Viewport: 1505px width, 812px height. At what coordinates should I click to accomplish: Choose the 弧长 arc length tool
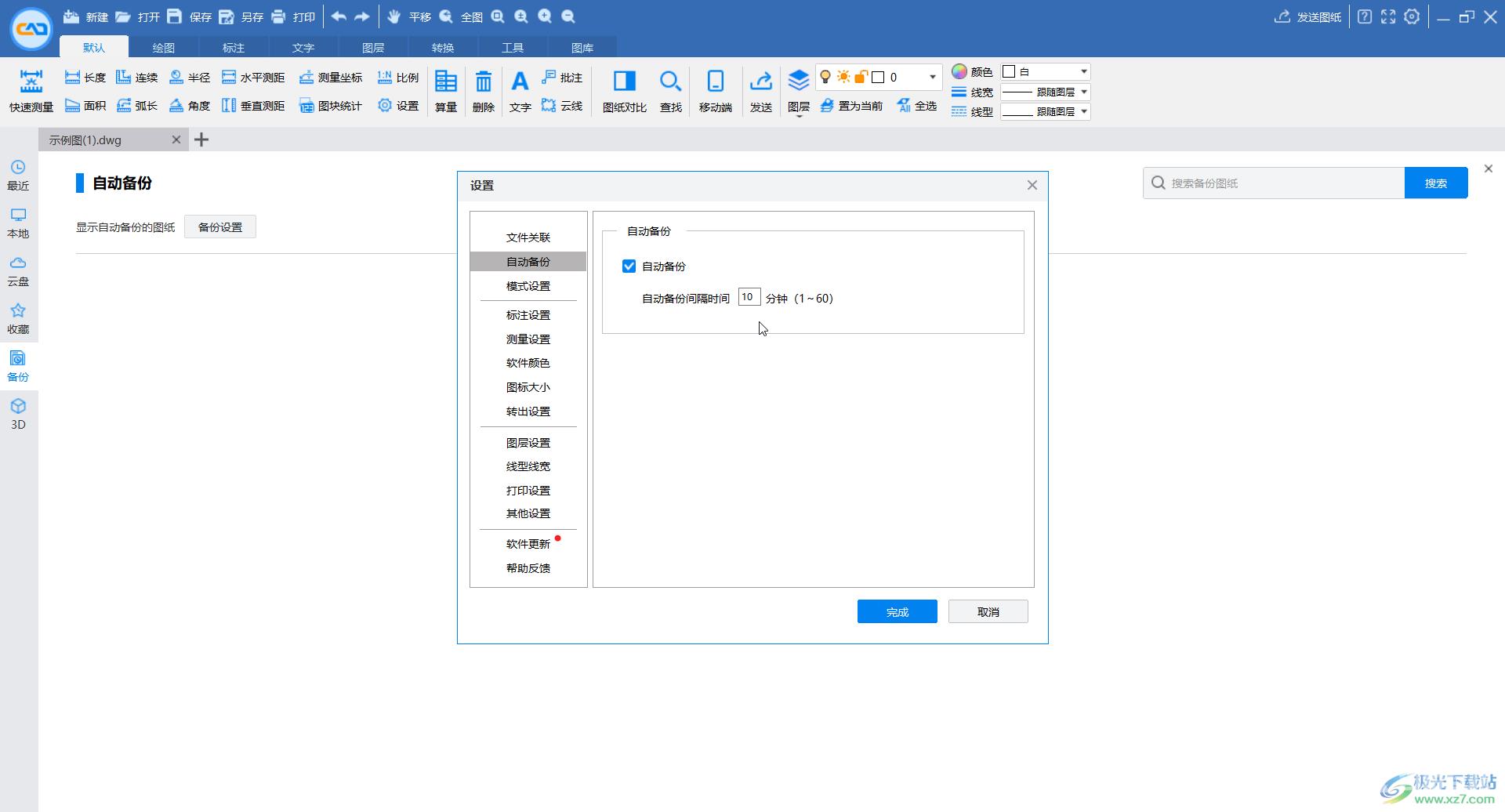point(136,105)
